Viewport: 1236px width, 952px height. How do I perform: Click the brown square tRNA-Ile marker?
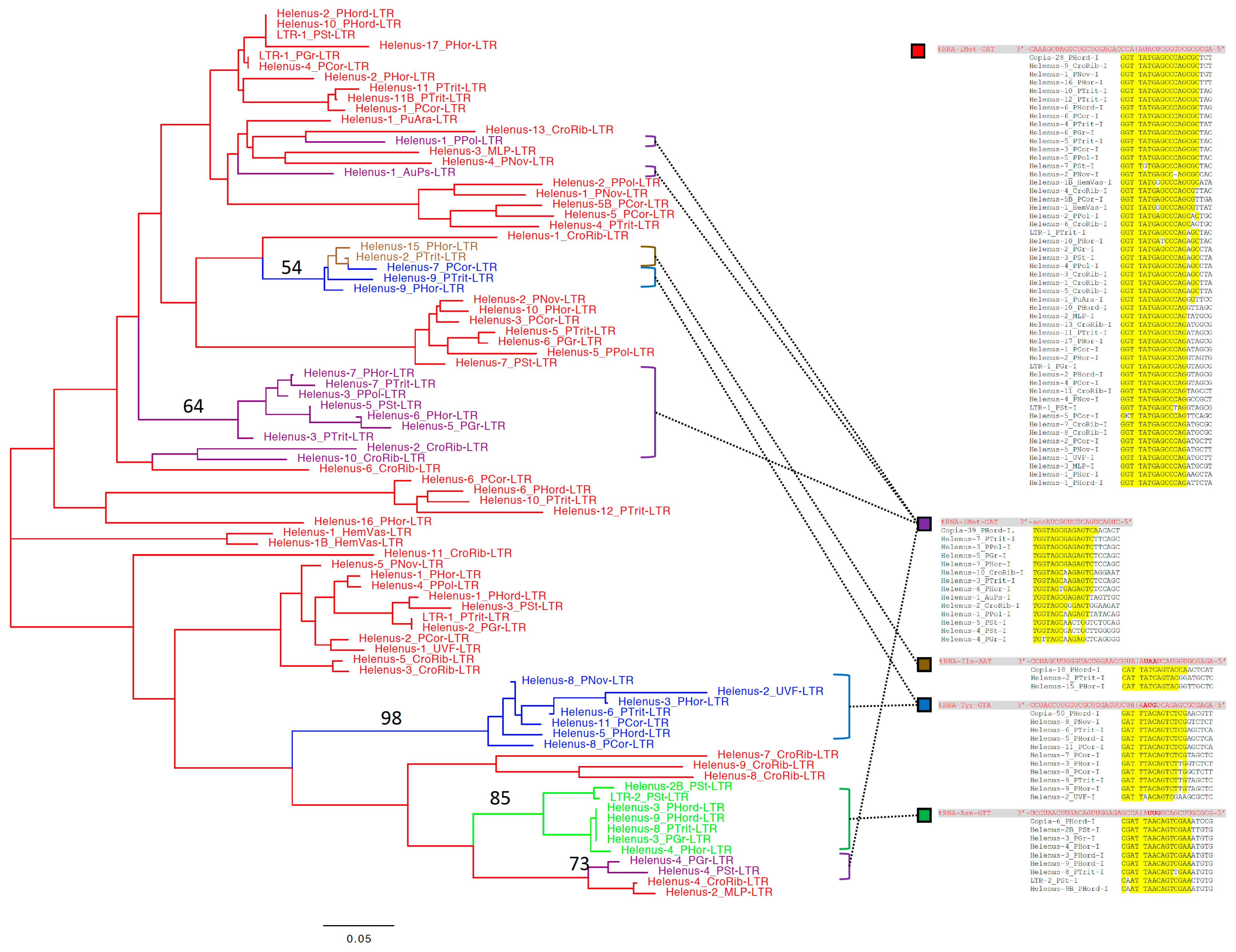[x=924, y=665]
